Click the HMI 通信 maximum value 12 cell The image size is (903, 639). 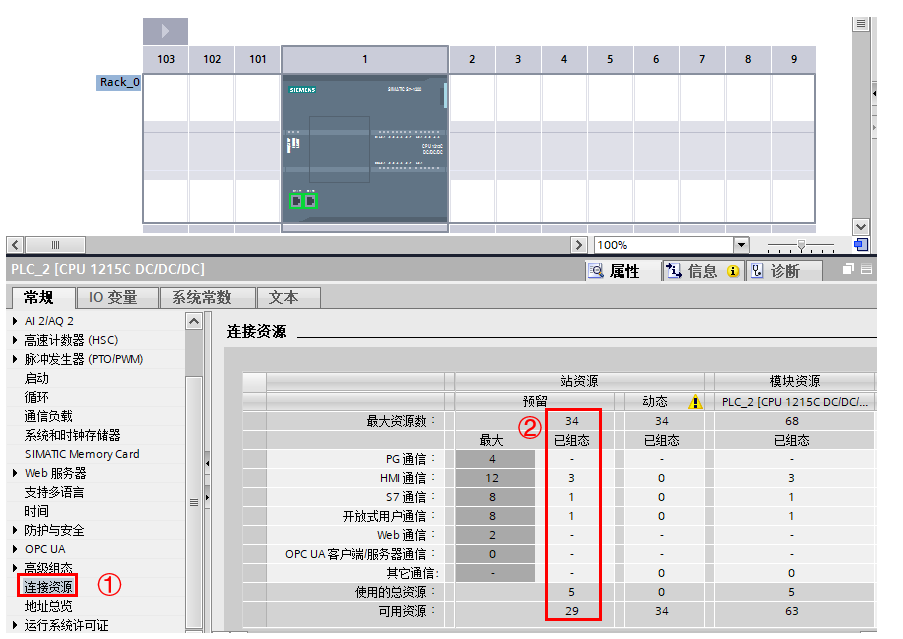tap(493, 478)
